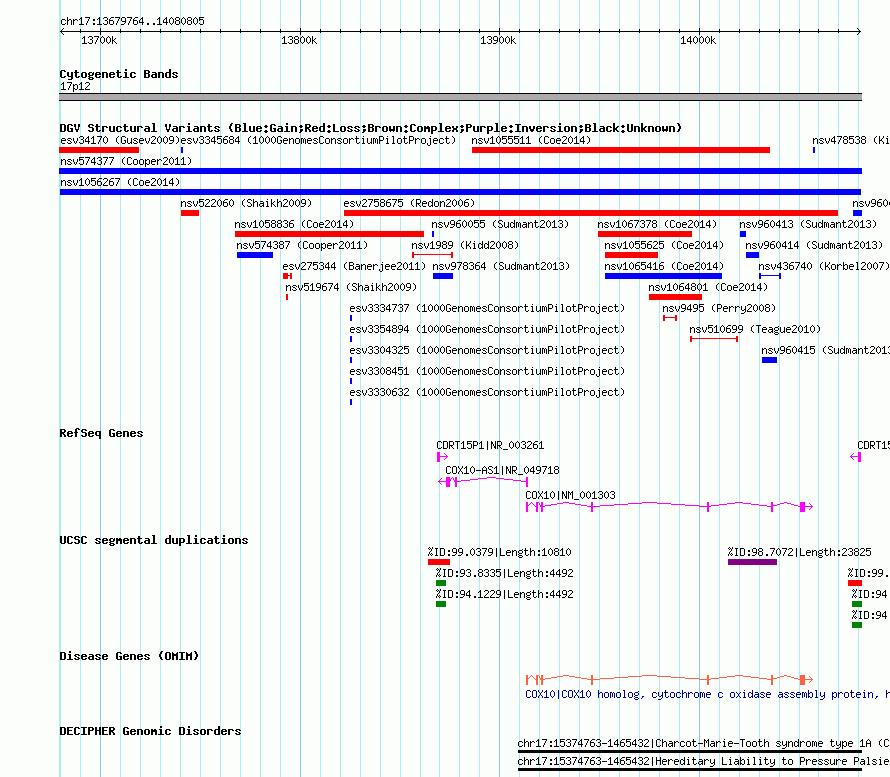The height and width of the screenshot is (777, 890).
Task: Click the UCSC segmental duplications heading
Action: click(x=154, y=540)
